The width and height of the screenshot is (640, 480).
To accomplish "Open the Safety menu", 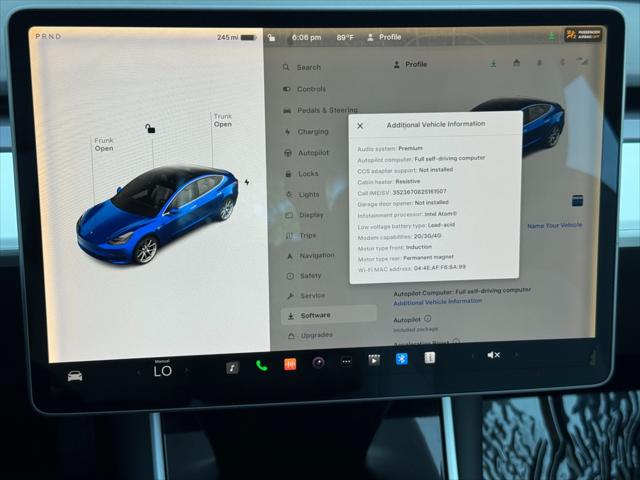I will pos(304,276).
